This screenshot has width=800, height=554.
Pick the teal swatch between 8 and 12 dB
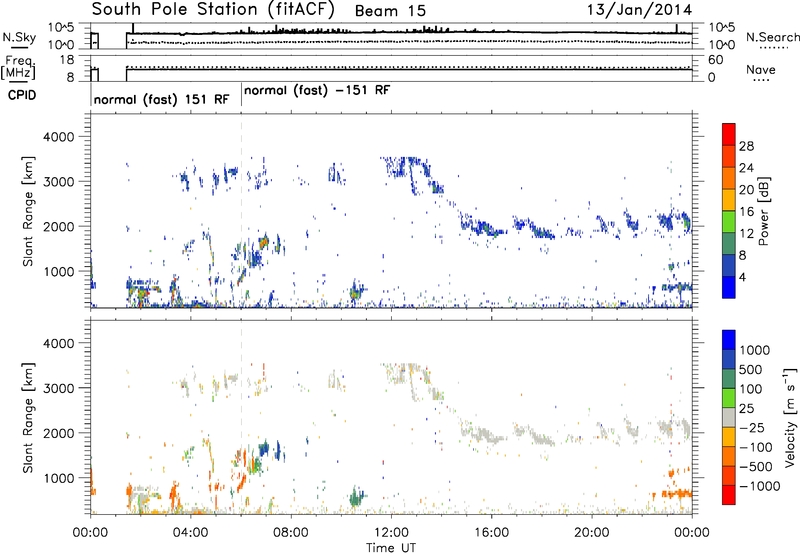tap(729, 244)
